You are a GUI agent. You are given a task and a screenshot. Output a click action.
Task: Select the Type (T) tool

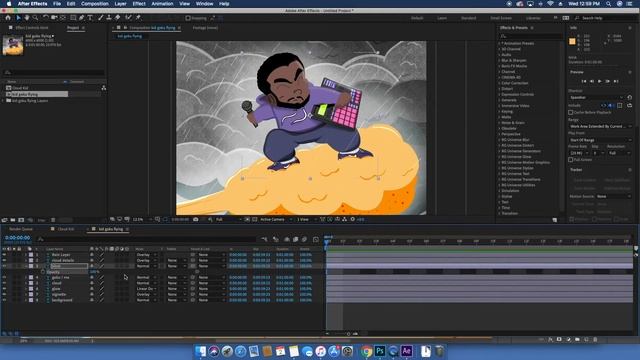click(90, 18)
